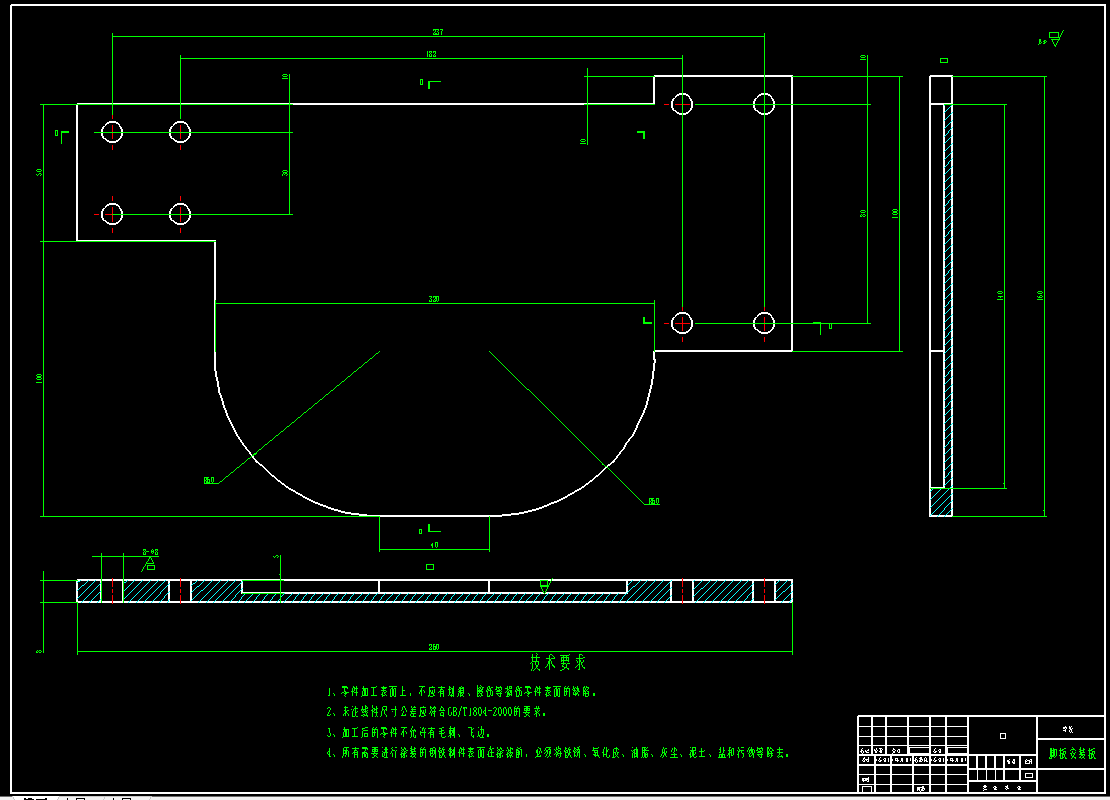Click technical note line 1
The width and height of the screenshot is (1110, 800).
pos(462,692)
